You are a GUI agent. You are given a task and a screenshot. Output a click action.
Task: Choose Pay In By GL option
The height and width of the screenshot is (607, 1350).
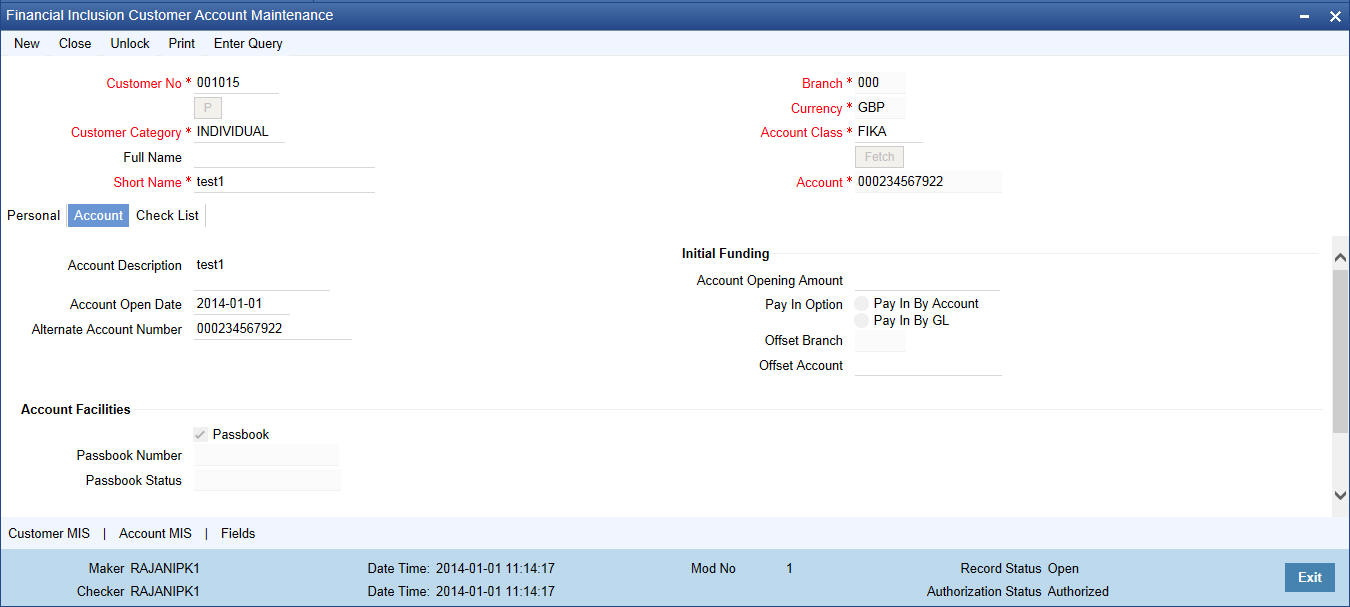[861, 320]
